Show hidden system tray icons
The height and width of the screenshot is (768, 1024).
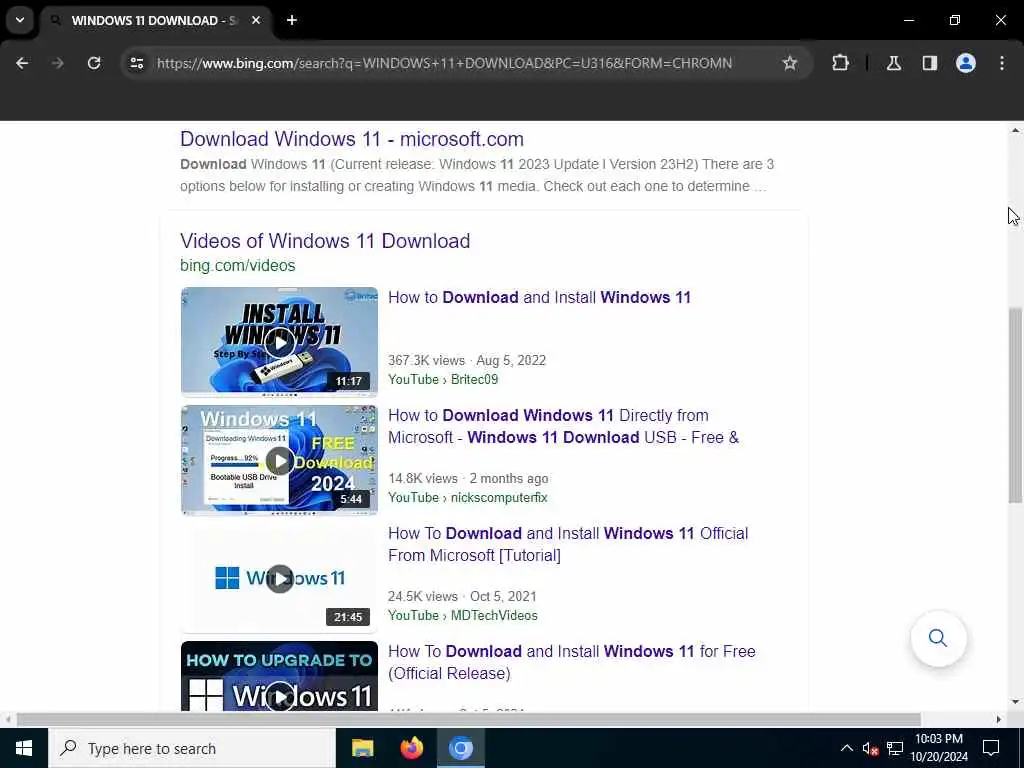click(846, 748)
